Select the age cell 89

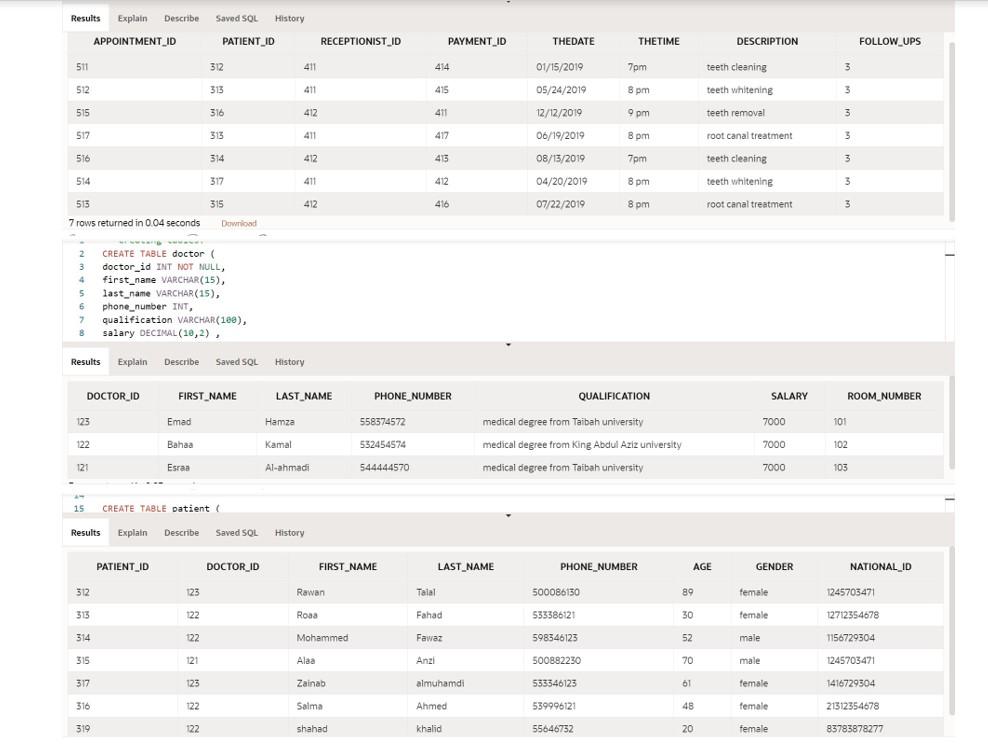tap(687, 592)
